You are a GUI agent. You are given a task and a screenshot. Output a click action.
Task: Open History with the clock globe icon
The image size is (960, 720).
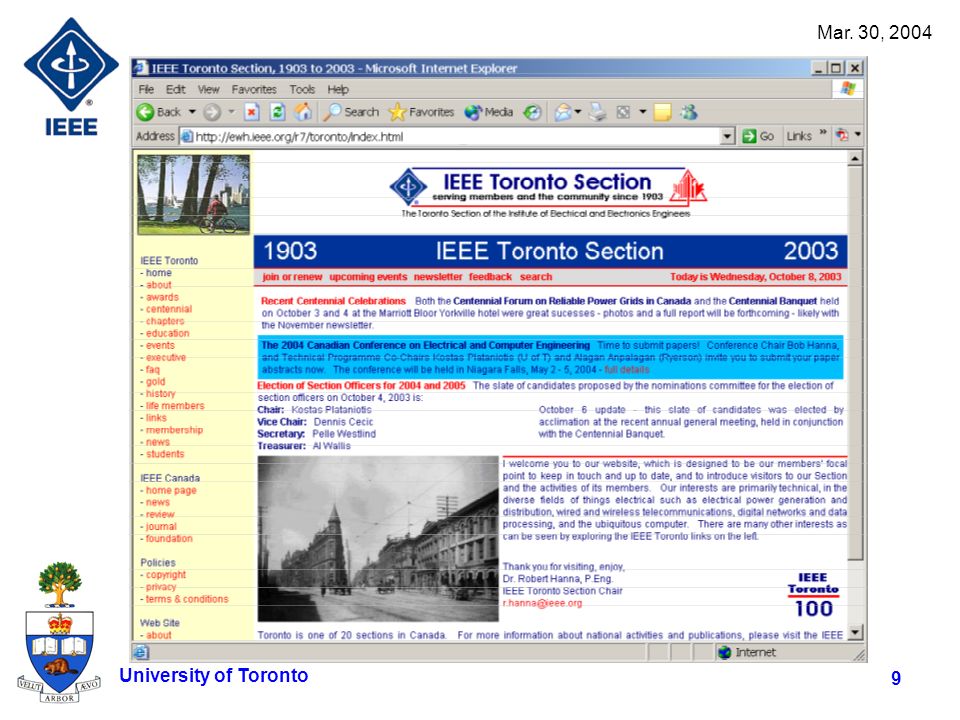coord(533,112)
